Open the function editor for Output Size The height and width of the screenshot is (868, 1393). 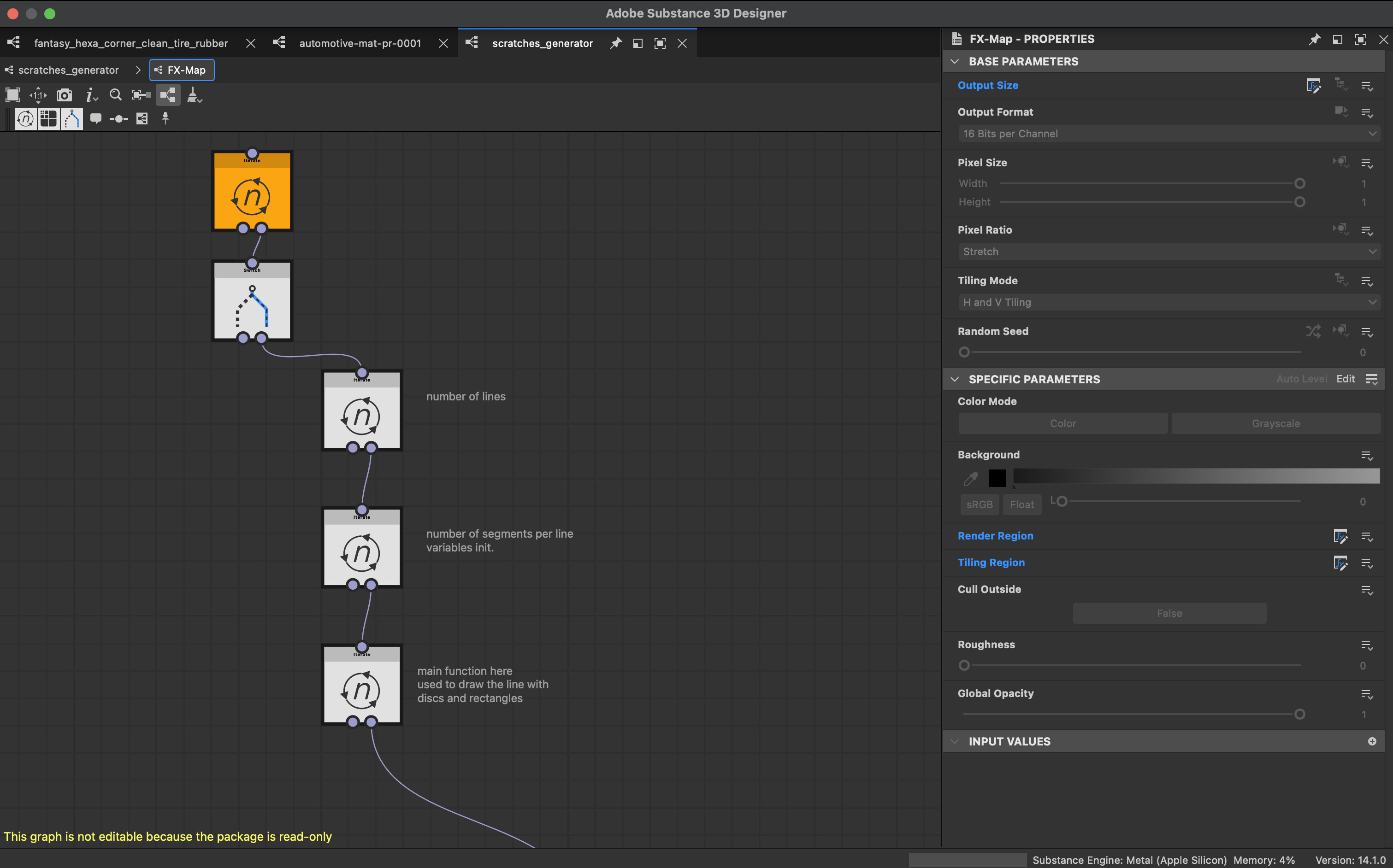click(x=1315, y=86)
